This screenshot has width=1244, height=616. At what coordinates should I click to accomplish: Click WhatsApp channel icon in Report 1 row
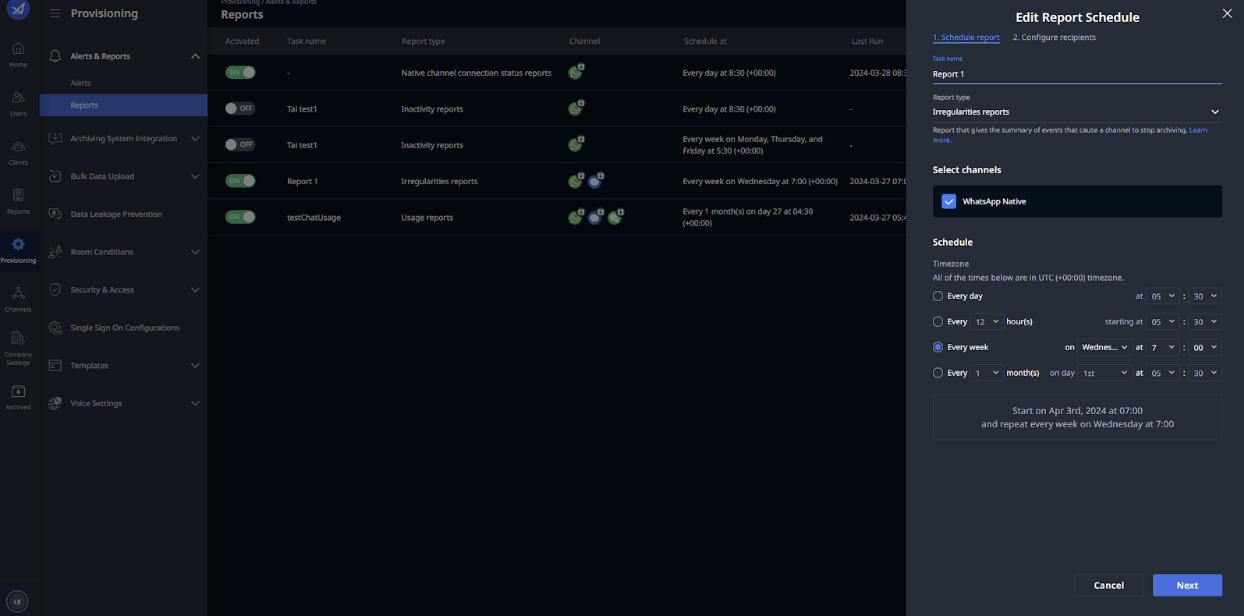point(575,182)
